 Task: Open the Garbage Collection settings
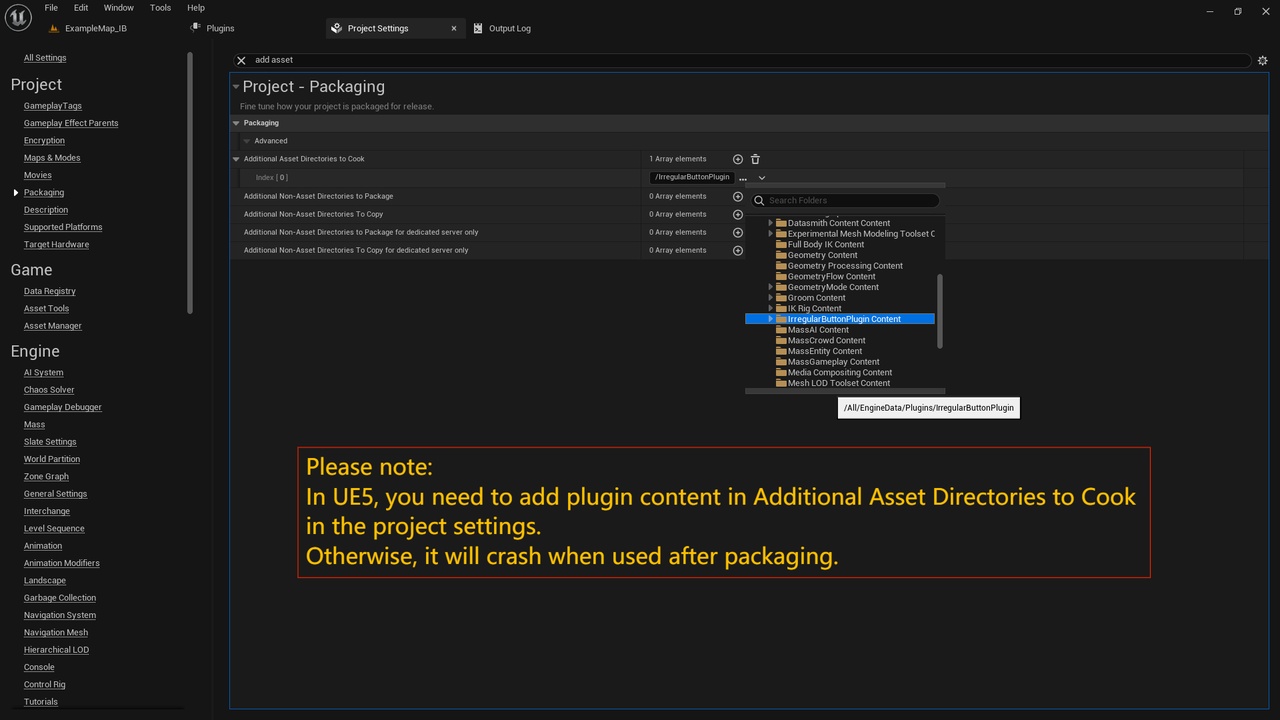coord(60,598)
